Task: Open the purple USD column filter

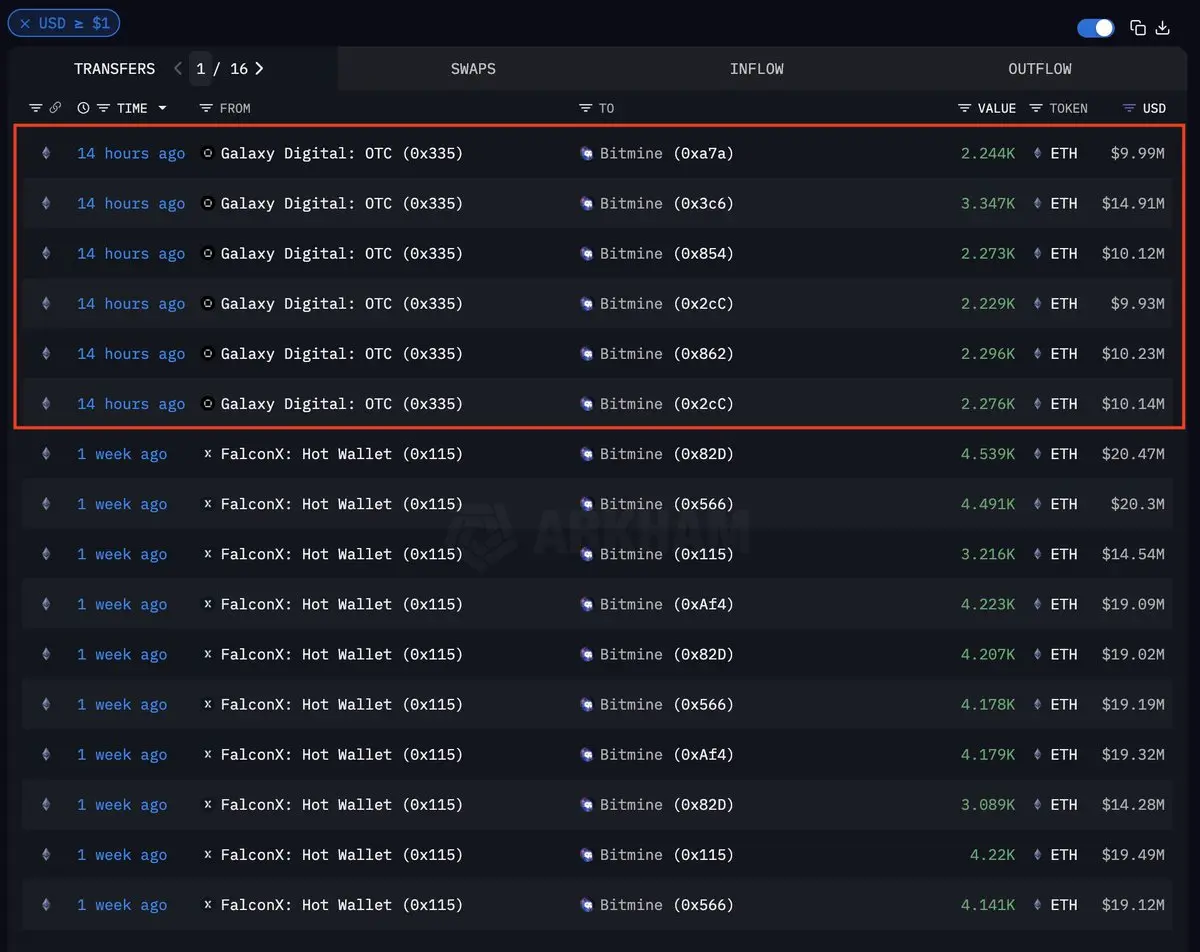Action: click(1130, 108)
